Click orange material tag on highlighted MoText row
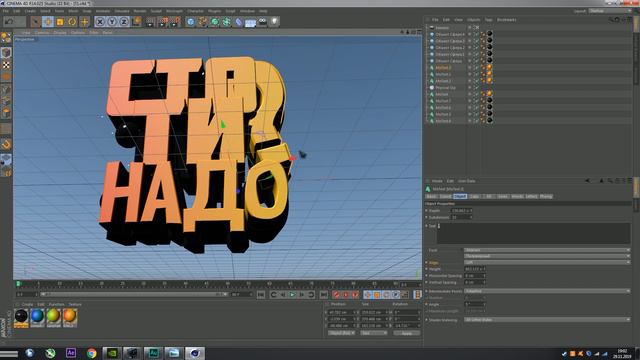Image resolution: width=640 pixels, height=360 pixels. click(489, 68)
